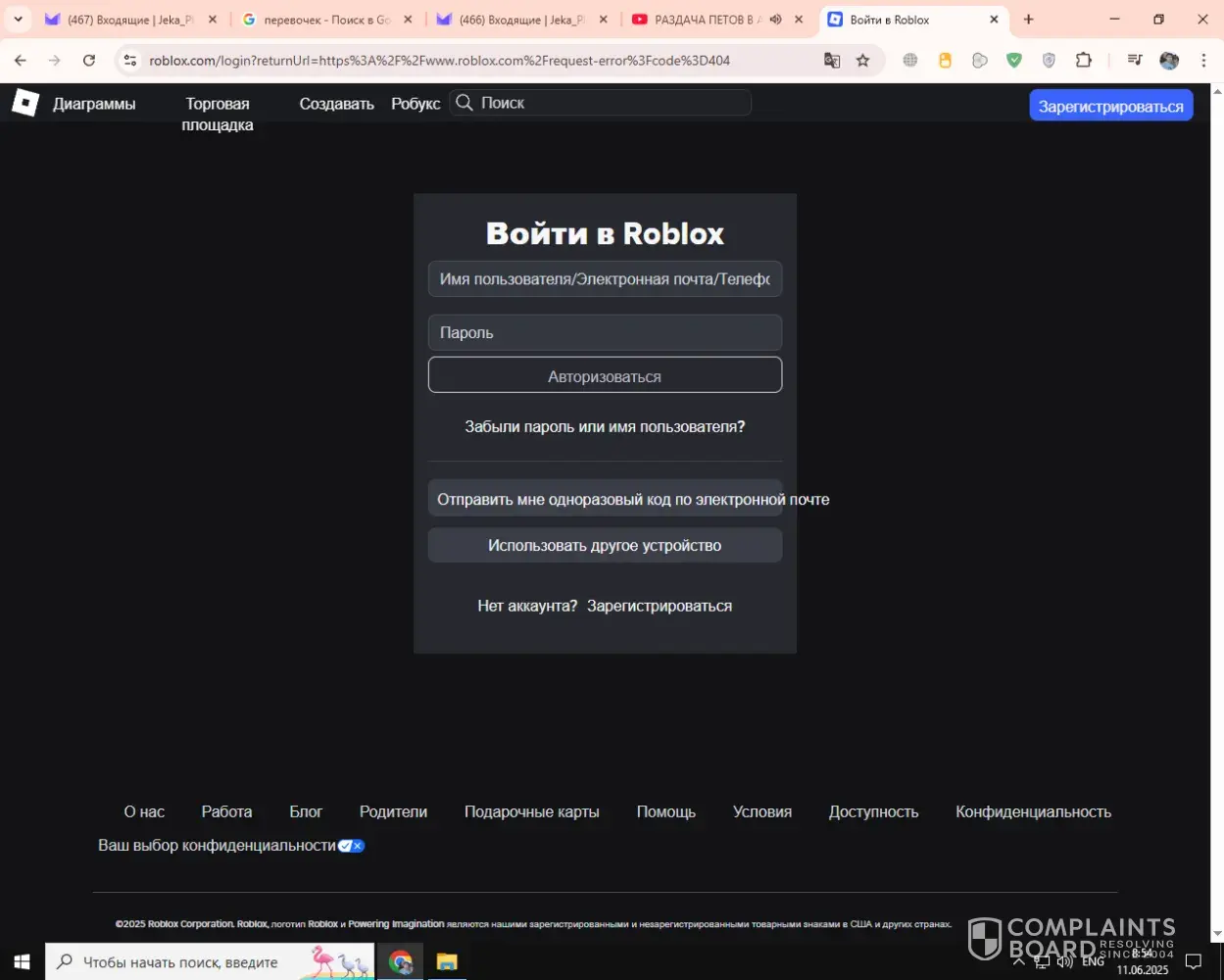Open the Windows Start menu
1224x980 pixels.
pos(22,961)
